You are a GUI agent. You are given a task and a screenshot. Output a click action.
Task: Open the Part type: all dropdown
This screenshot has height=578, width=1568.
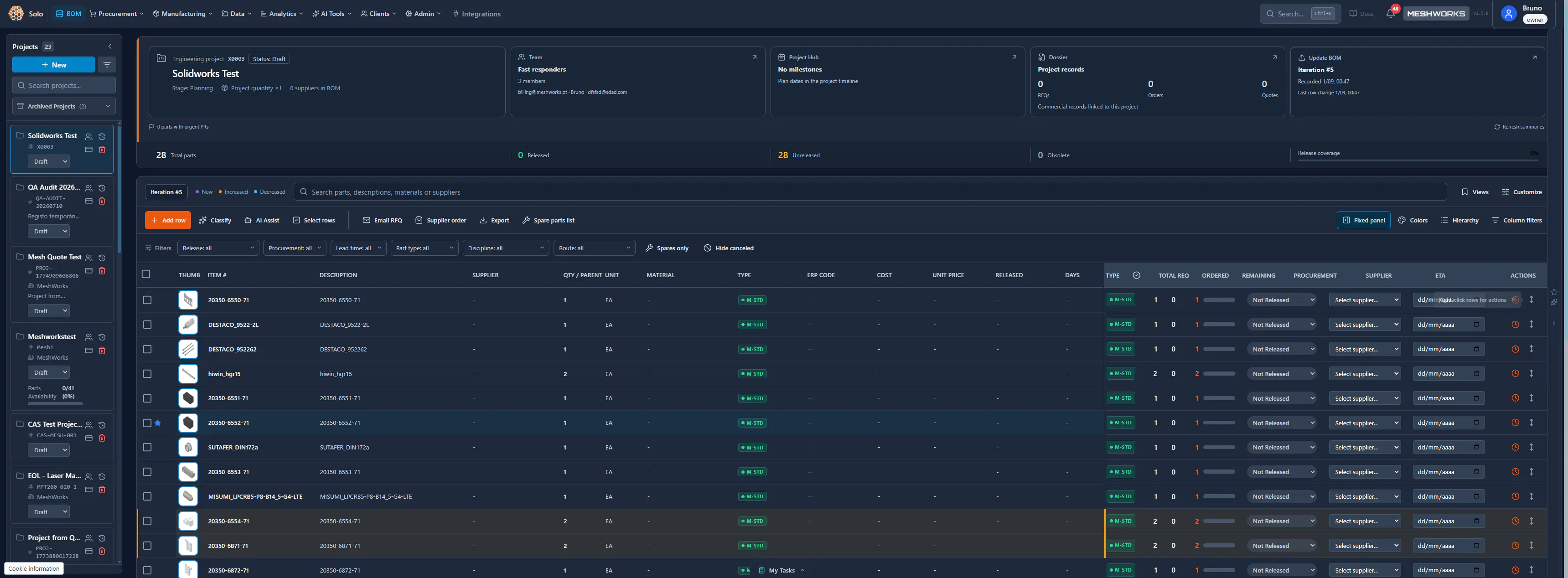pos(424,248)
